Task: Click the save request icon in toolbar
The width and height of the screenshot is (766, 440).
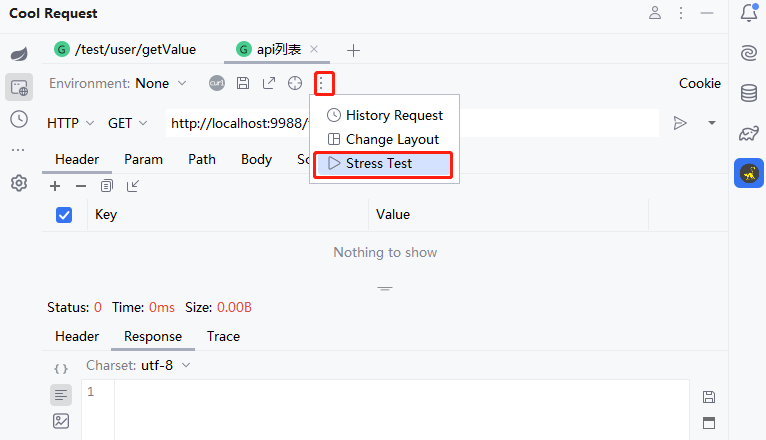Action: coord(243,83)
